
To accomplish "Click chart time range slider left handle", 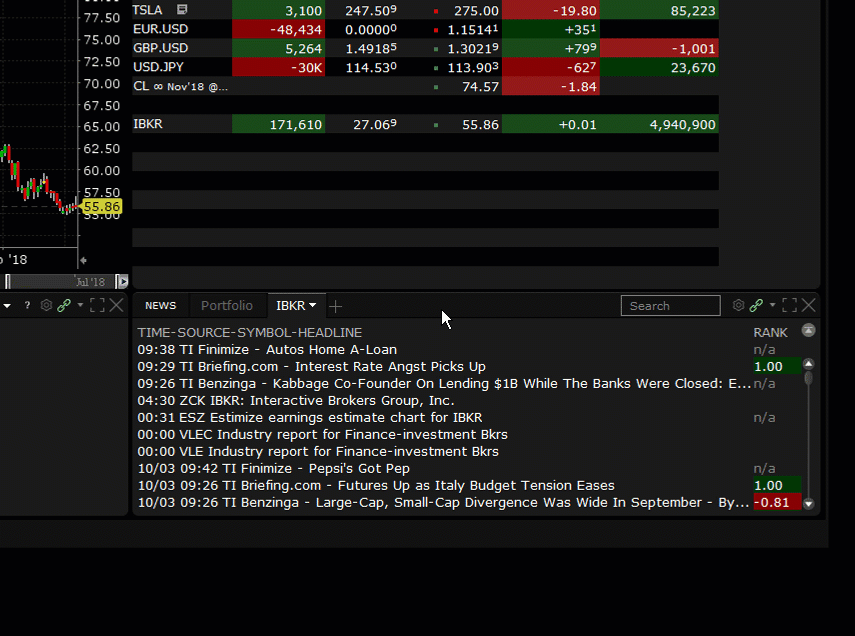I will [8, 281].
